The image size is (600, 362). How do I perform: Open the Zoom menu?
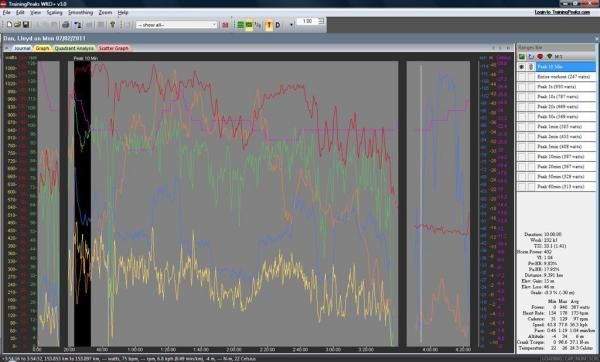pyautogui.click(x=105, y=13)
